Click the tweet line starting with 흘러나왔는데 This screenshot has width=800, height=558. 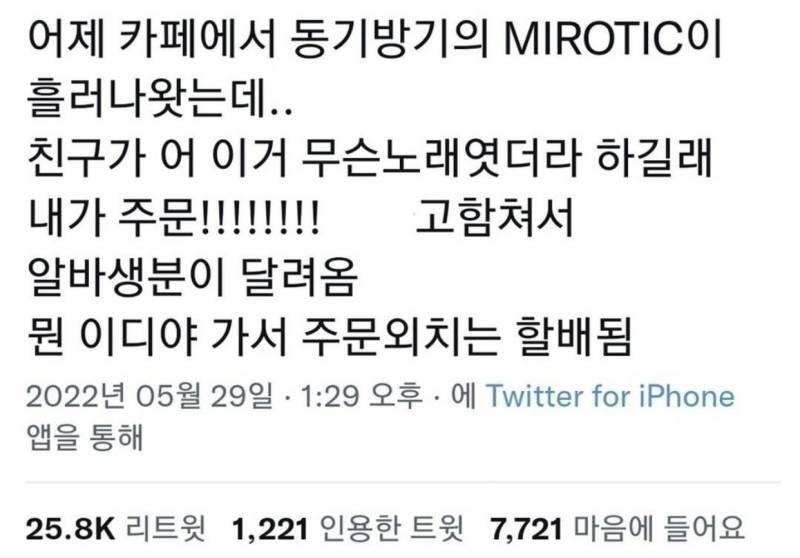coord(160,98)
